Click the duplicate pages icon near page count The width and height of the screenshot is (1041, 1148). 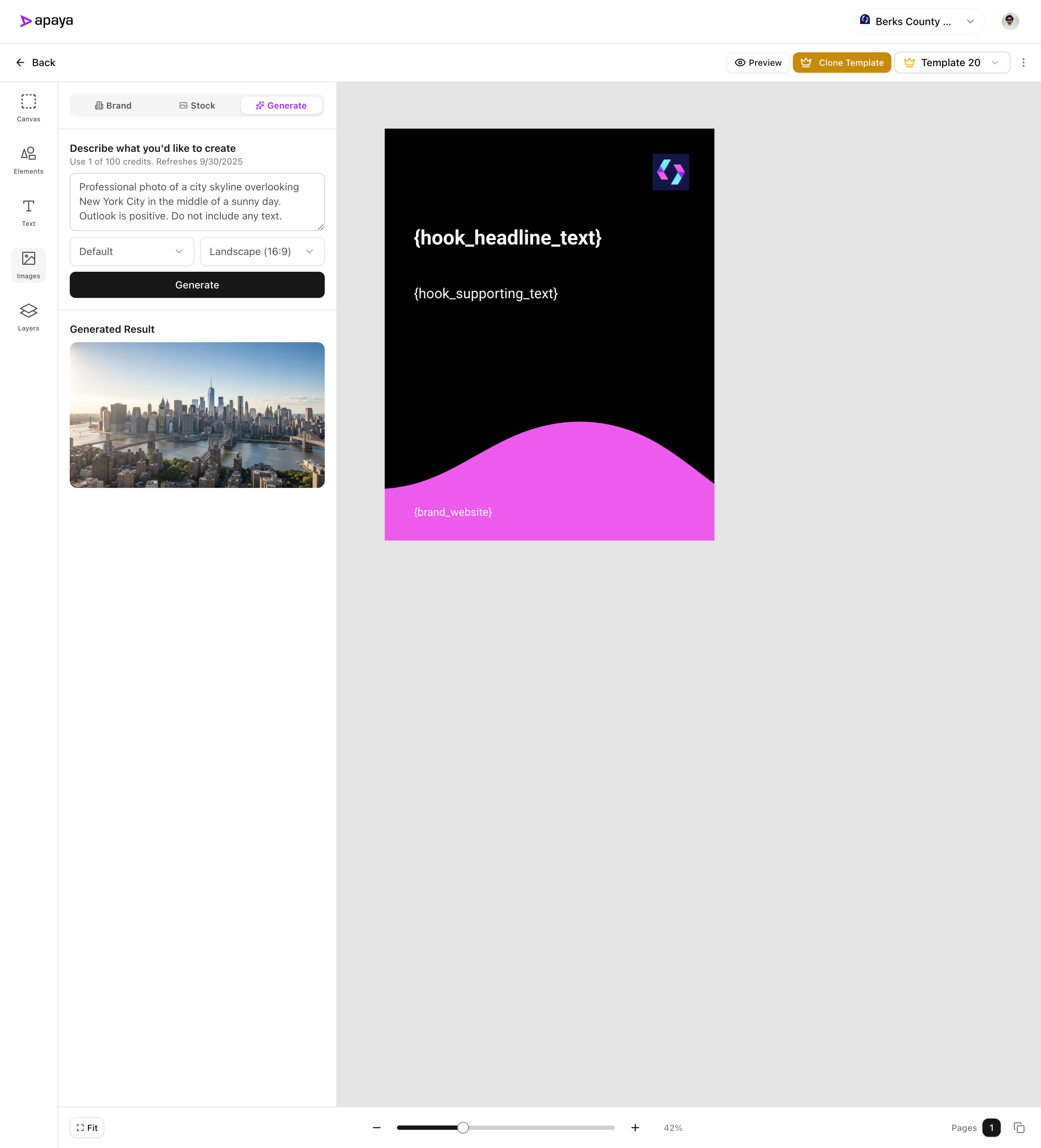coord(1018,1128)
